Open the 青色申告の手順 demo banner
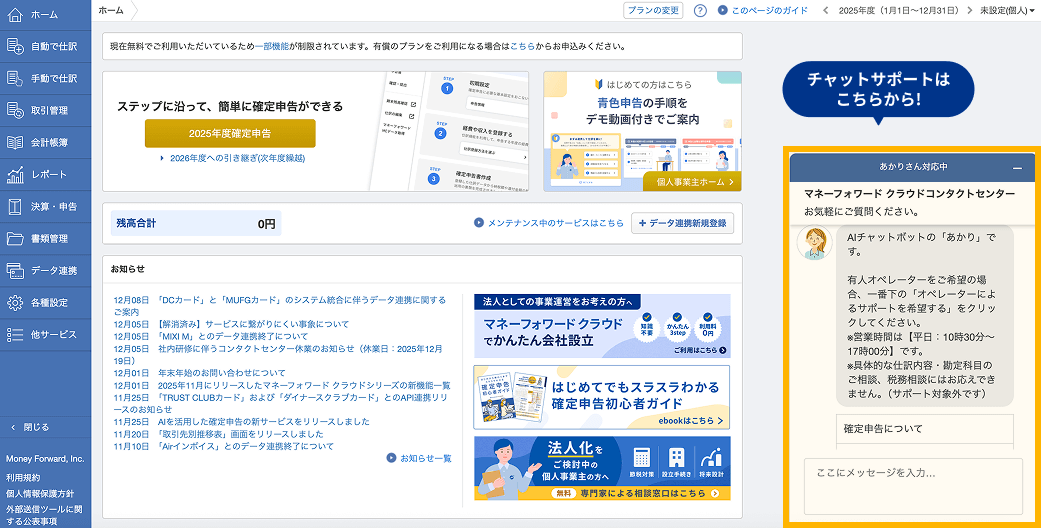1041x528 pixels. pyautogui.click(x=642, y=132)
